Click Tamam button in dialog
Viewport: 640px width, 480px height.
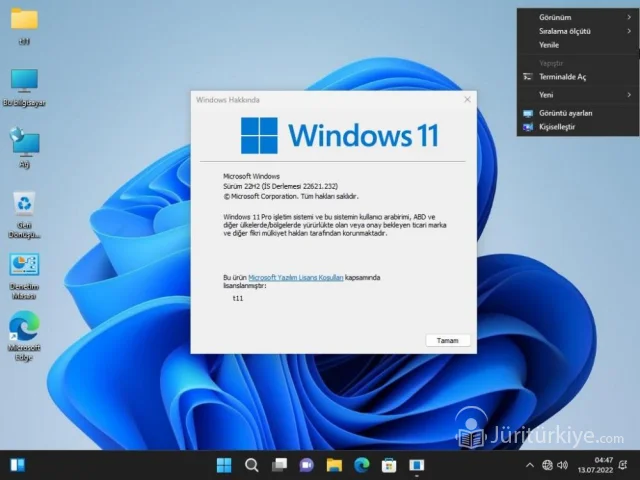pyautogui.click(x=448, y=340)
